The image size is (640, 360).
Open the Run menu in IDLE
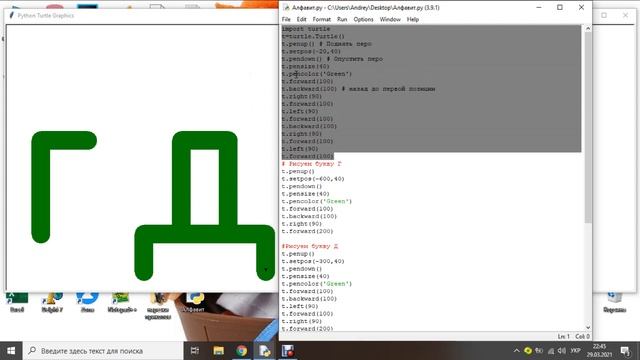pos(342,19)
